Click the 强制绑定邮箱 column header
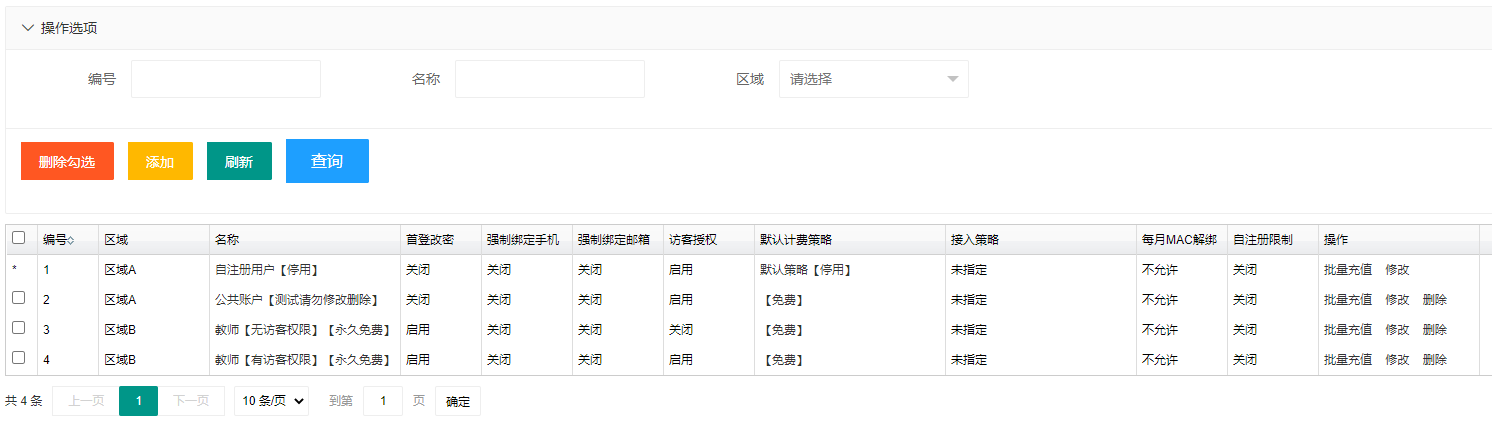This screenshot has width=1492, height=426. (x=617, y=240)
